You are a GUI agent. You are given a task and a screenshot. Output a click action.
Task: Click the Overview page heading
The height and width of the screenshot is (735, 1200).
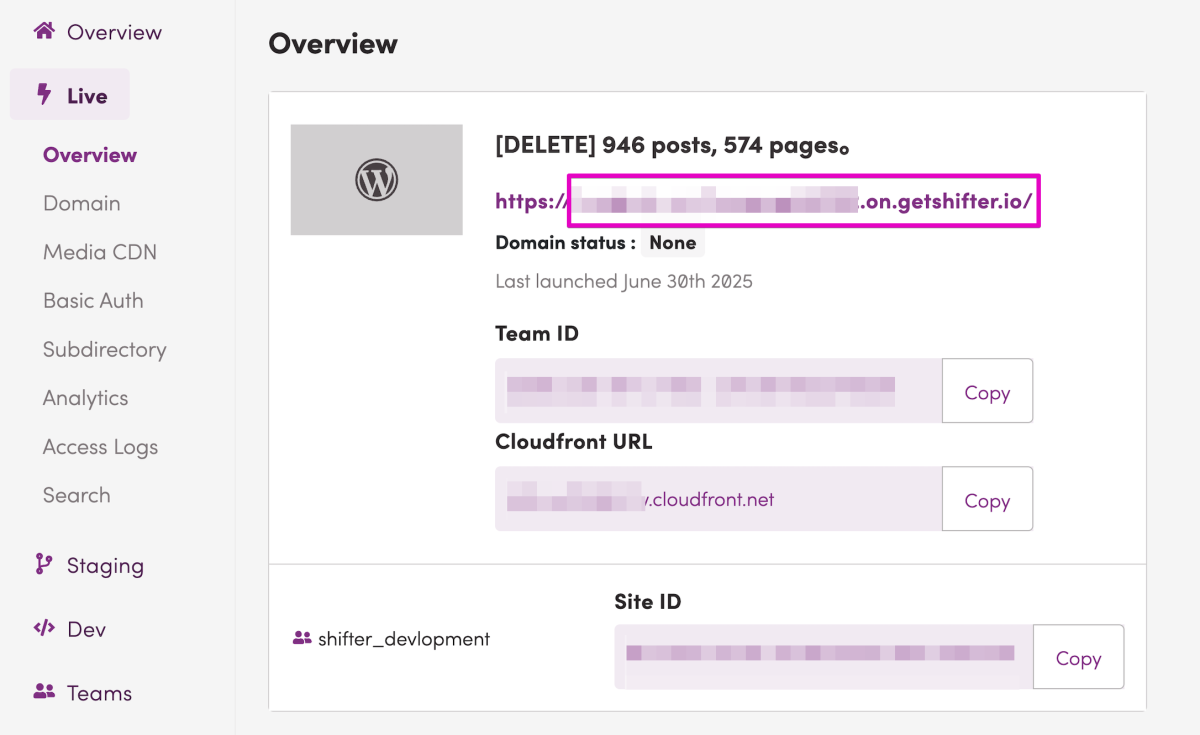click(333, 44)
